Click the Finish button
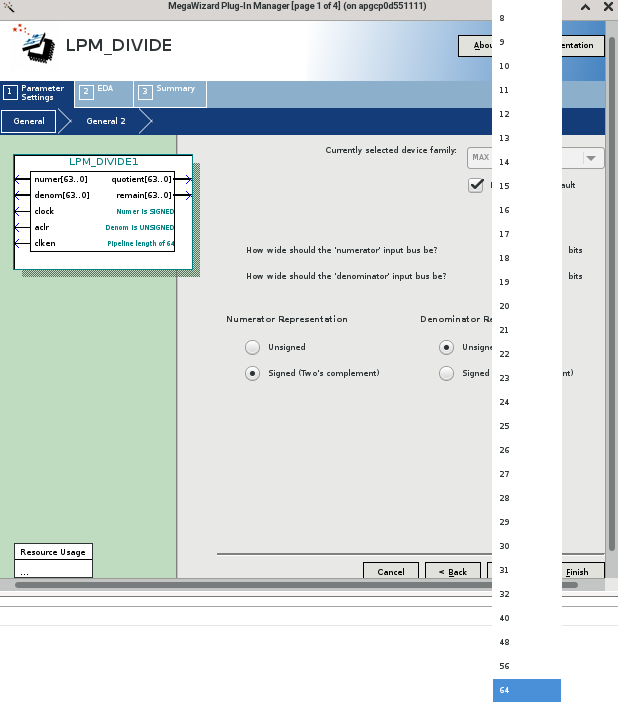The height and width of the screenshot is (702, 618). coord(583,572)
